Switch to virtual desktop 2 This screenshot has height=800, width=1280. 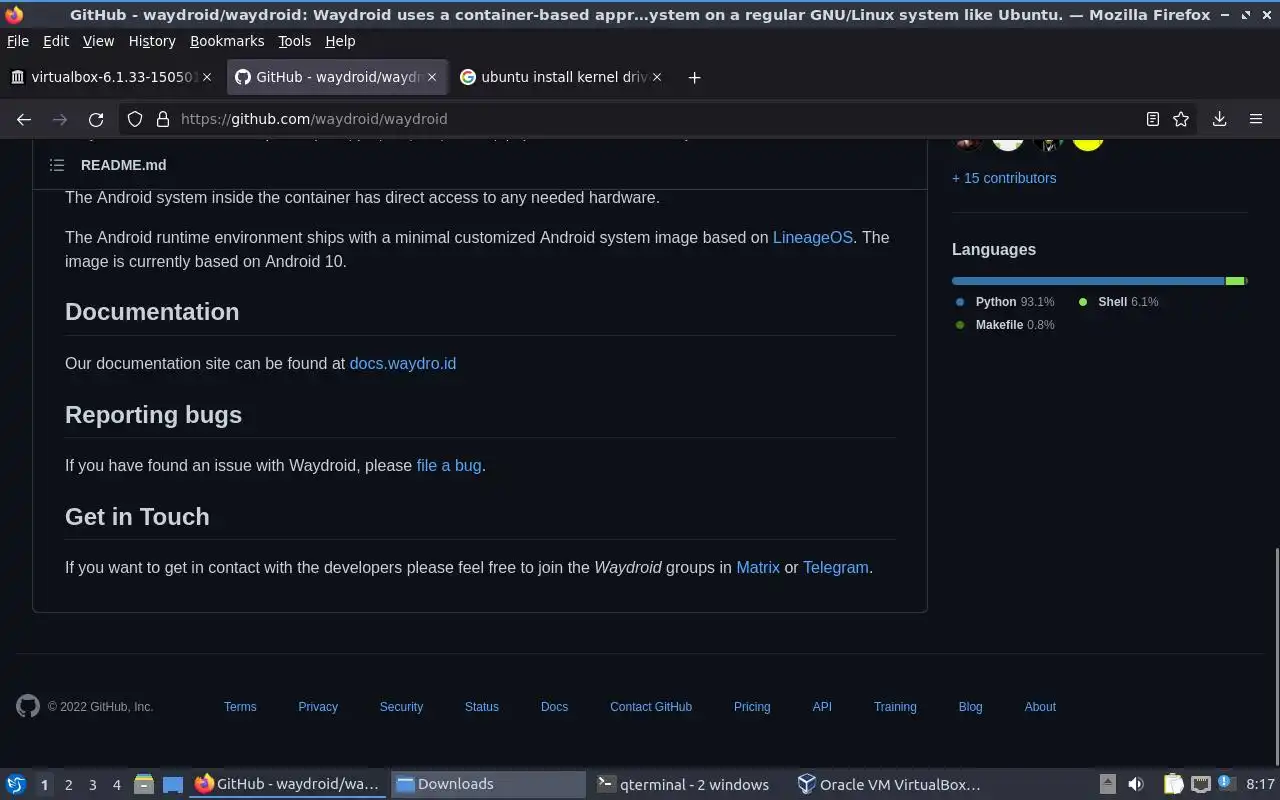click(x=68, y=785)
